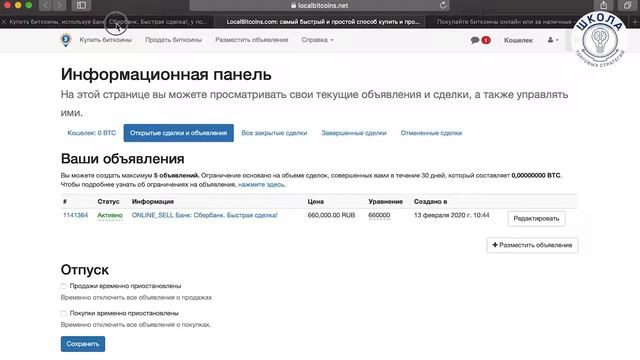Click Safari back arrow button
Viewport: 640px width, 360px height.
pos(46,5)
